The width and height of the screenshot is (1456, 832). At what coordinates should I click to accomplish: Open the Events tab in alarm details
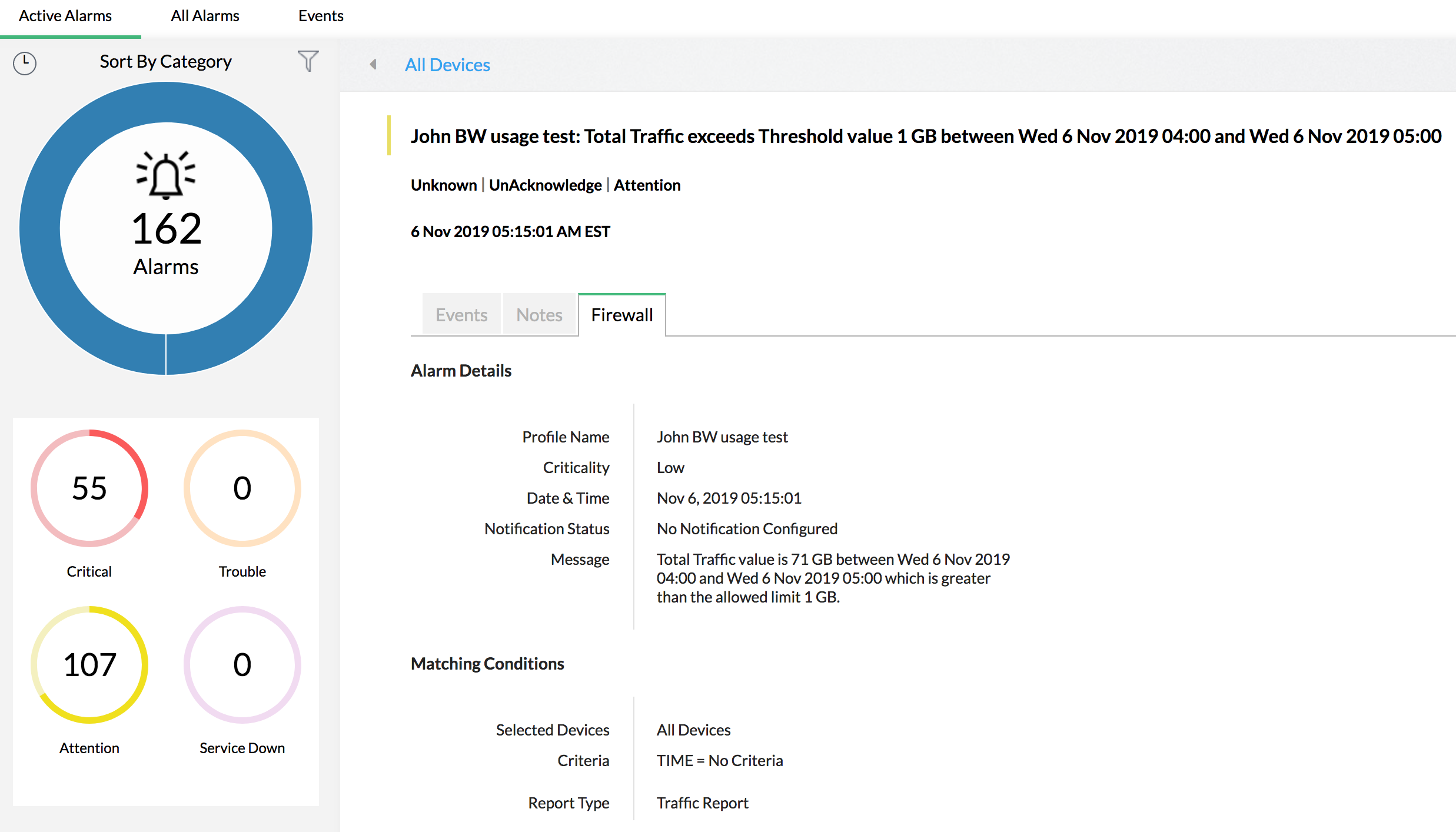click(461, 315)
